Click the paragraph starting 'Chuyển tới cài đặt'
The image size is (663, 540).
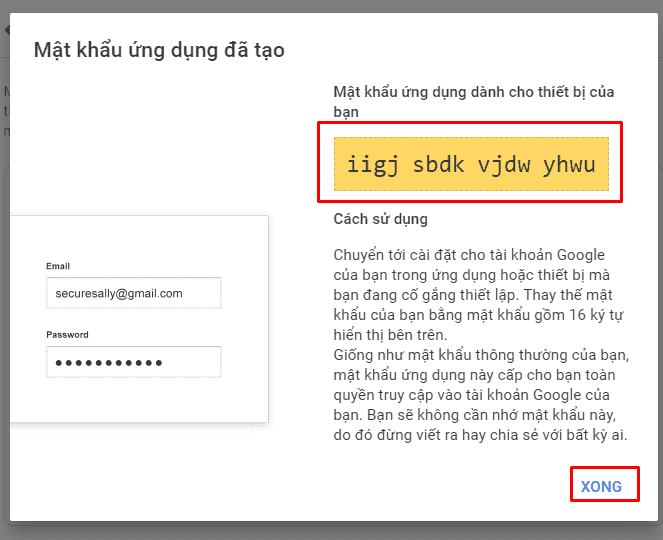[479, 295]
